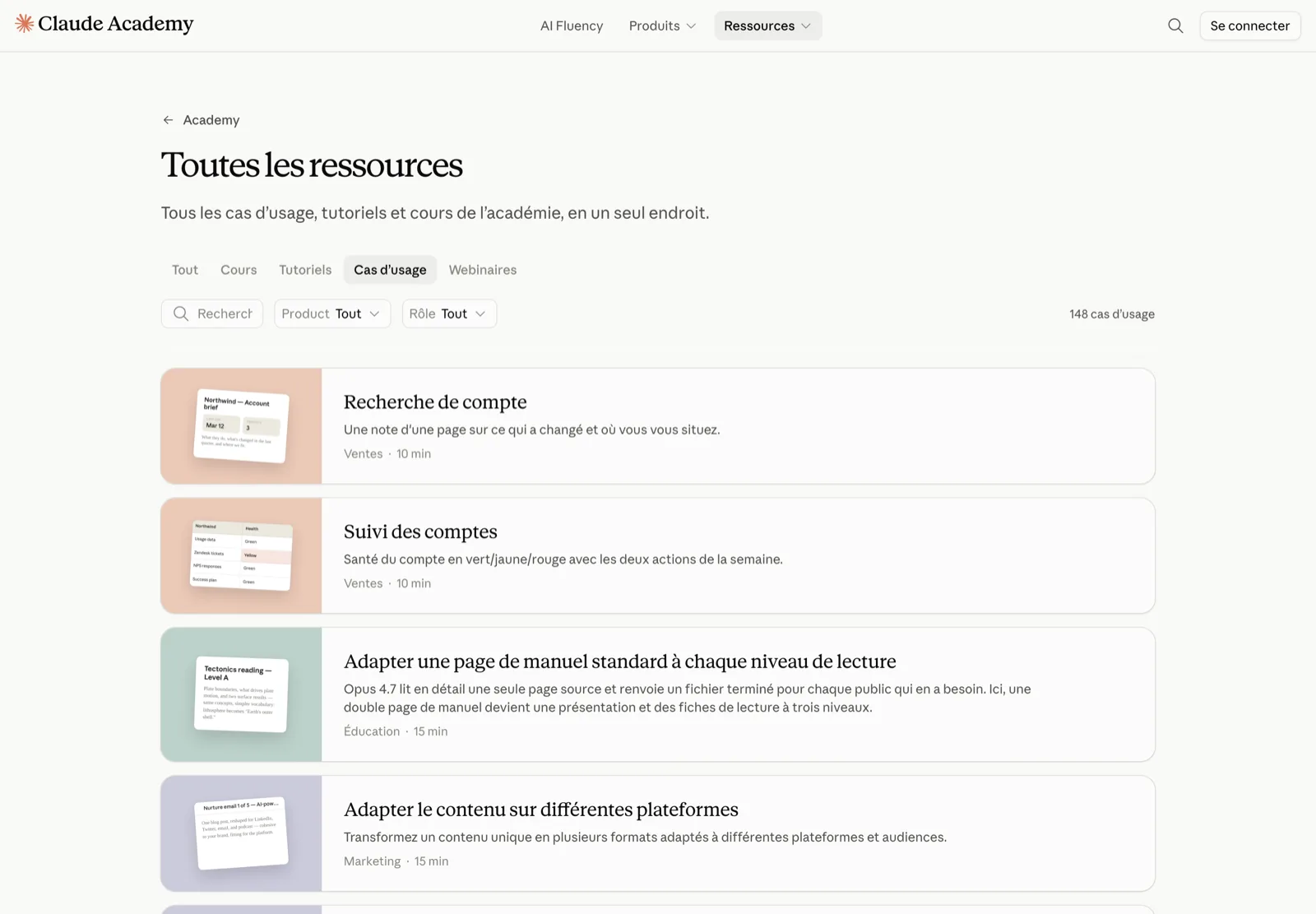Viewport: 1316px width, 914px height.
Task: Click the Nurture email thumbnail
Action: [x=241, y=833]
